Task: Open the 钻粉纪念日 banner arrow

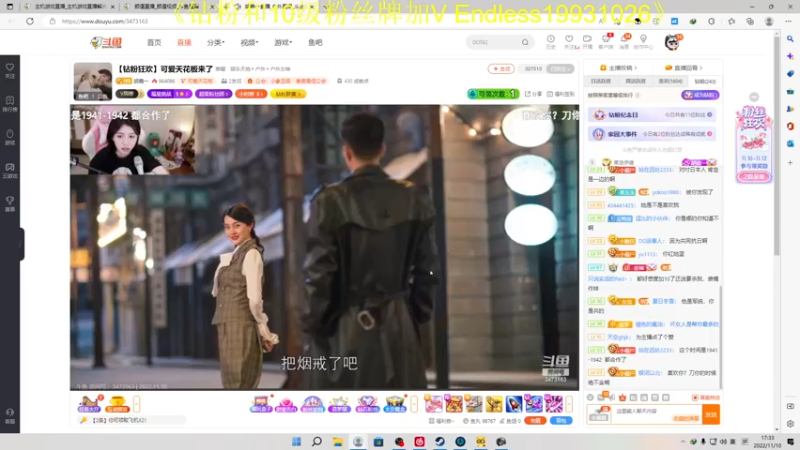Action: pos(710,115)
